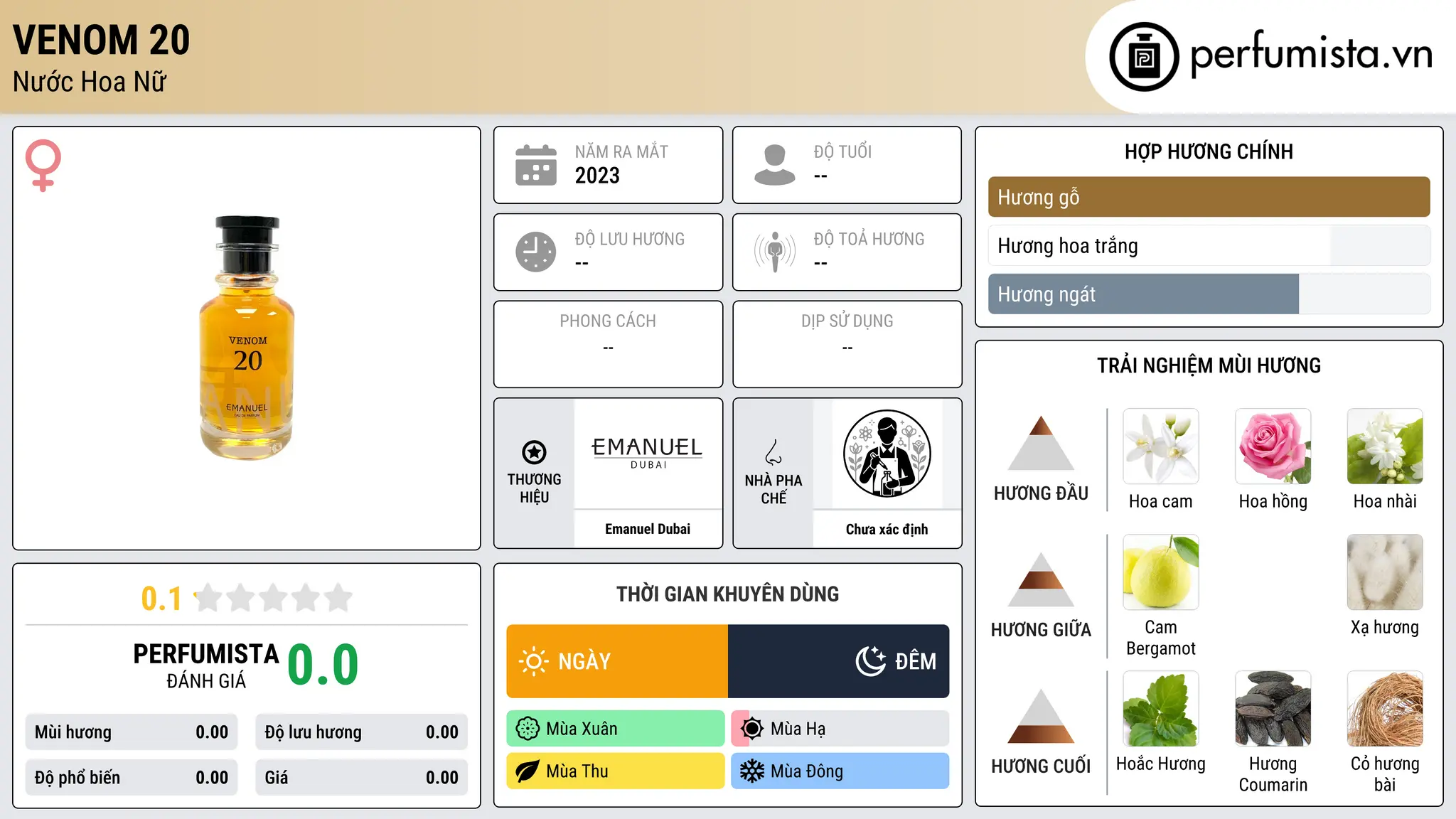Click the Emanuel Dubai brand name
1456x819 pixels.
tap(648, 529)
